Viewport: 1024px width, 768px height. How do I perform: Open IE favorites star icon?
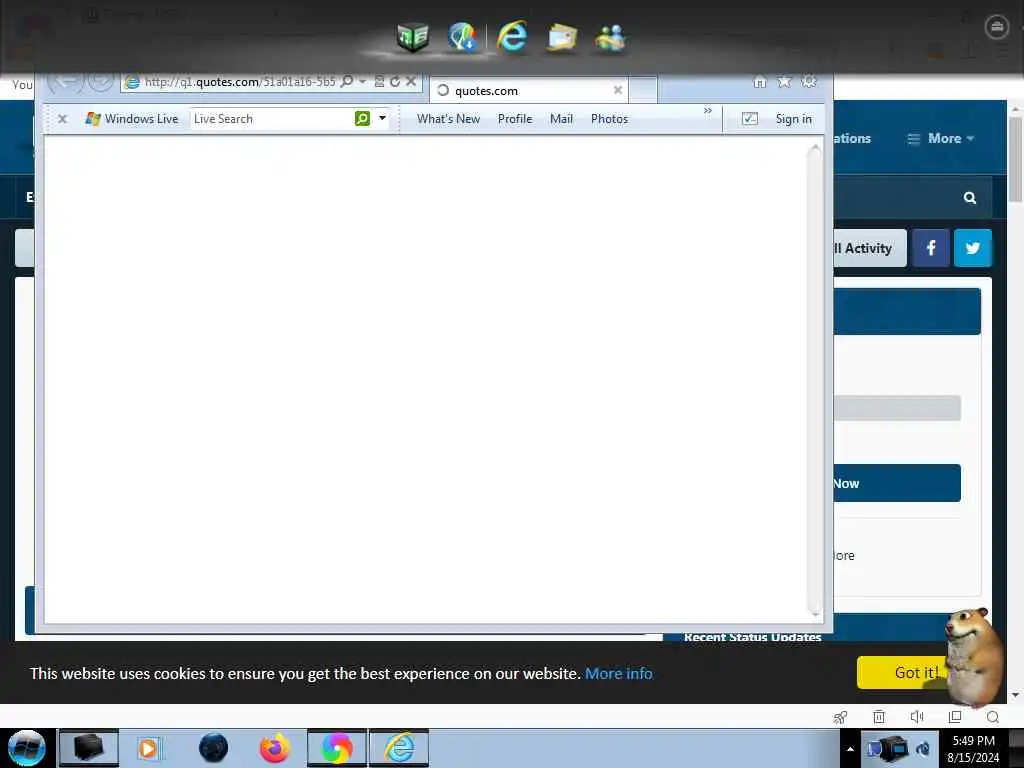[784, 82]
